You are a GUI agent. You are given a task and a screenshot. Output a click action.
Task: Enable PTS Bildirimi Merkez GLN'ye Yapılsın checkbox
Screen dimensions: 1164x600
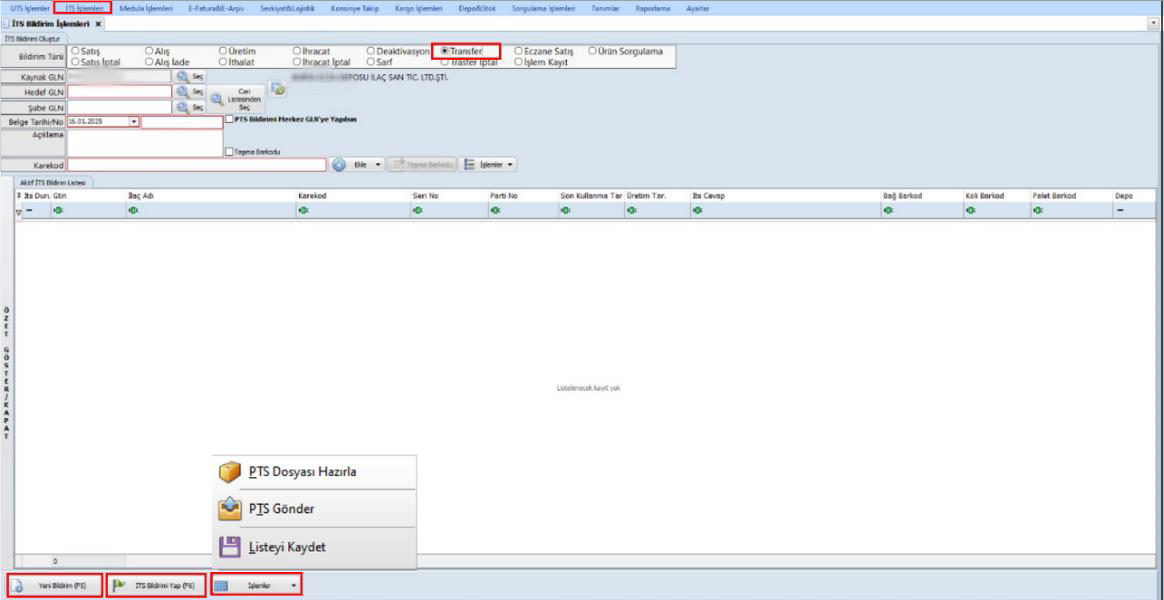(231, 118)
